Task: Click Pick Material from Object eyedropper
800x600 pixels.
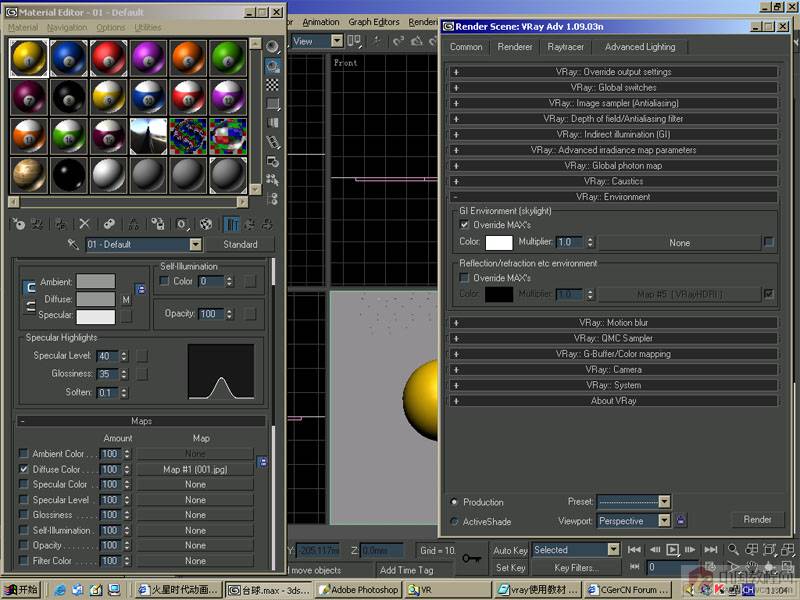Action: (73, 244)
